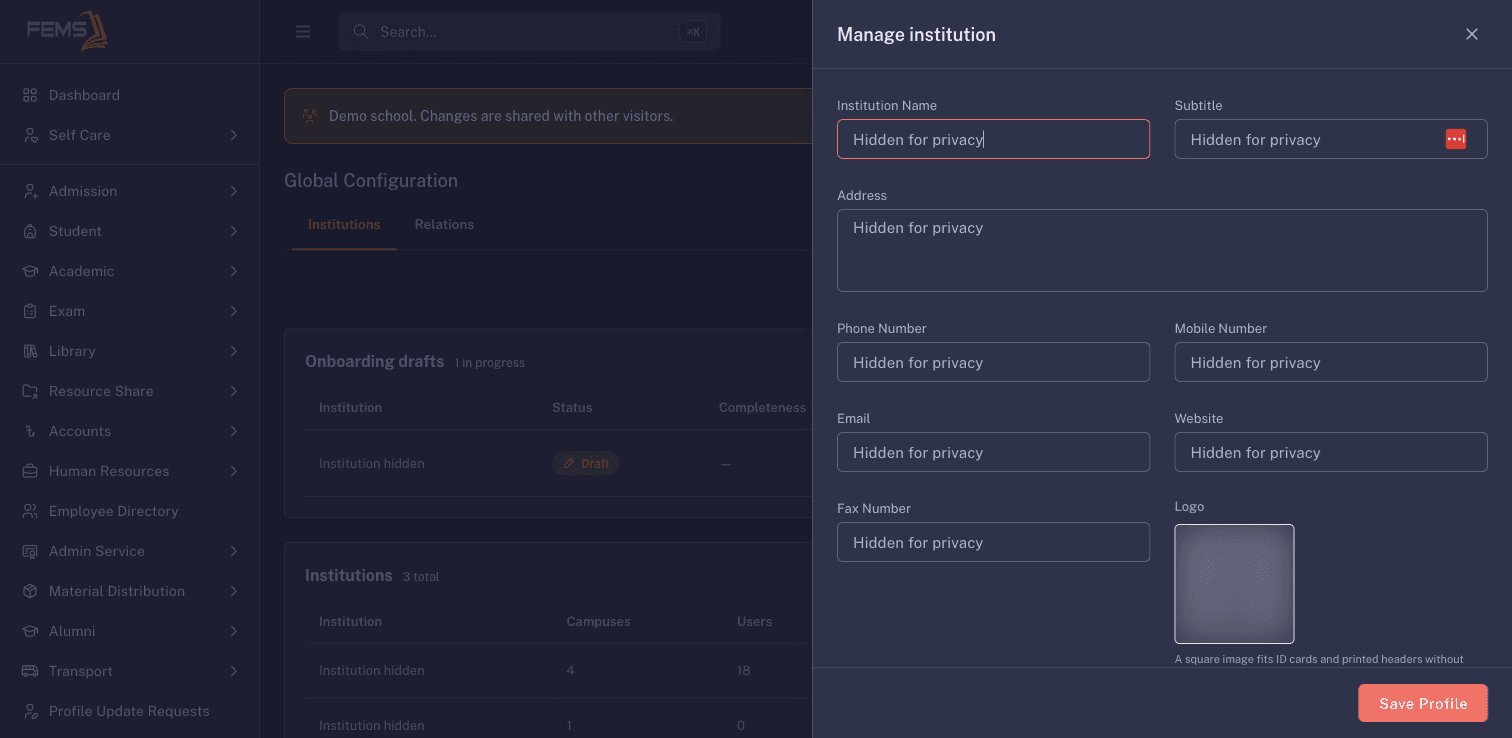This screenshot has width=1512, height=738.
Task: Click the FEMS logo
Action: click(x=67, y=30)
